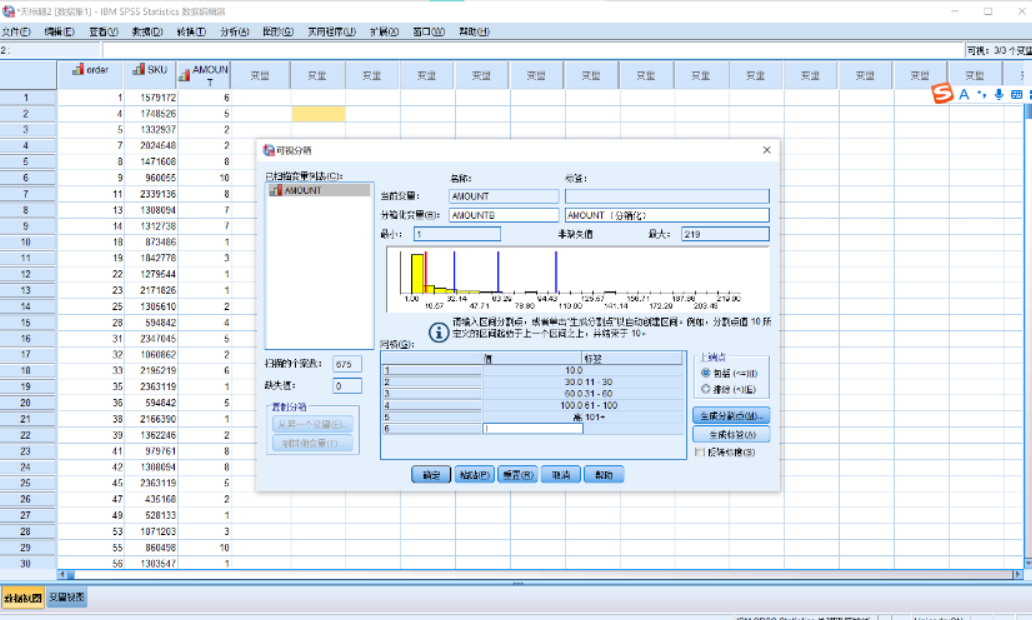Open the 扩展(X) menu
This screenshot has width=1032, height=620.
click(x=384, y=32)
